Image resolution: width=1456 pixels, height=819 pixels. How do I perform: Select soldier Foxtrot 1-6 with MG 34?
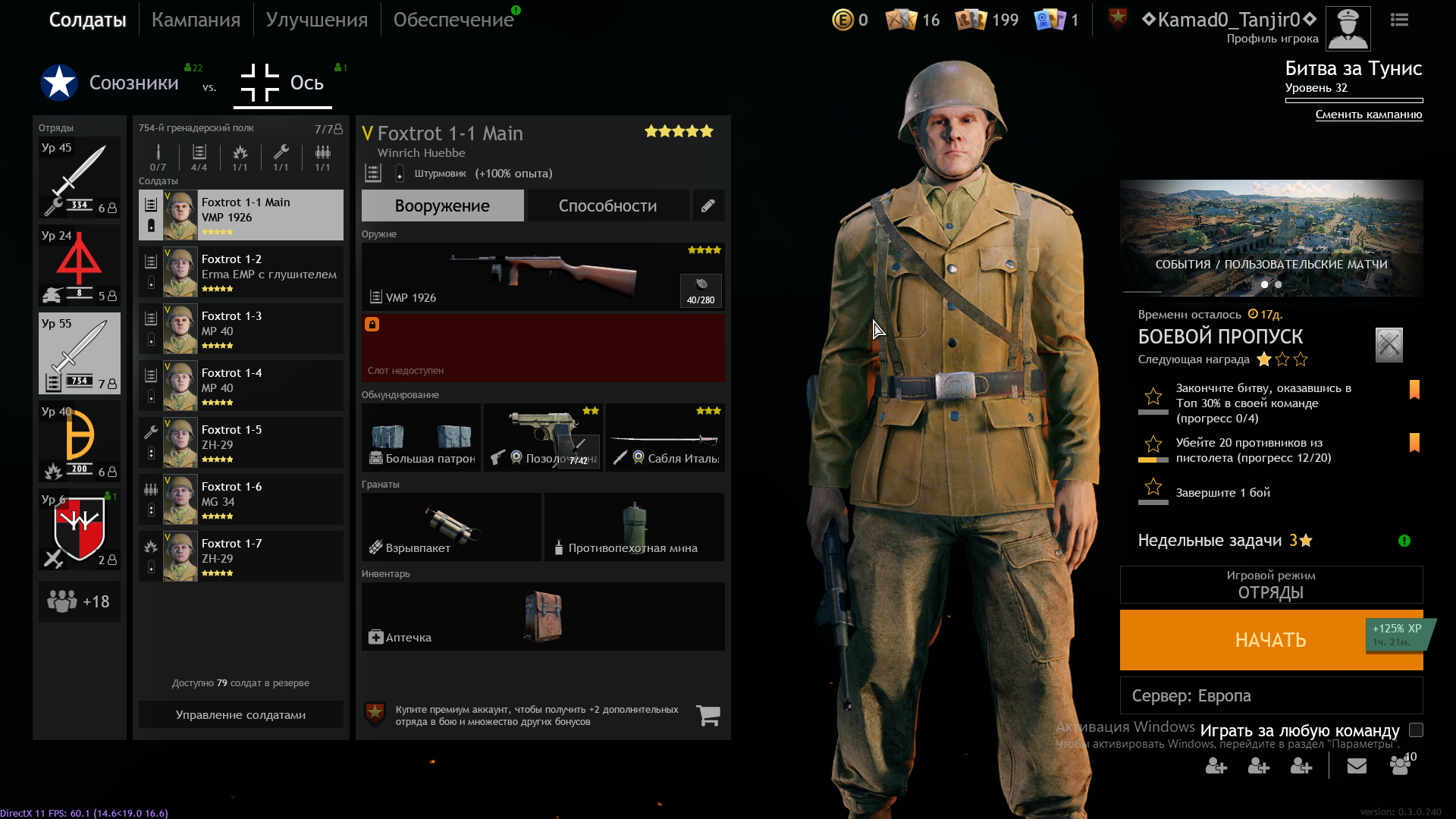click(241, 500)
